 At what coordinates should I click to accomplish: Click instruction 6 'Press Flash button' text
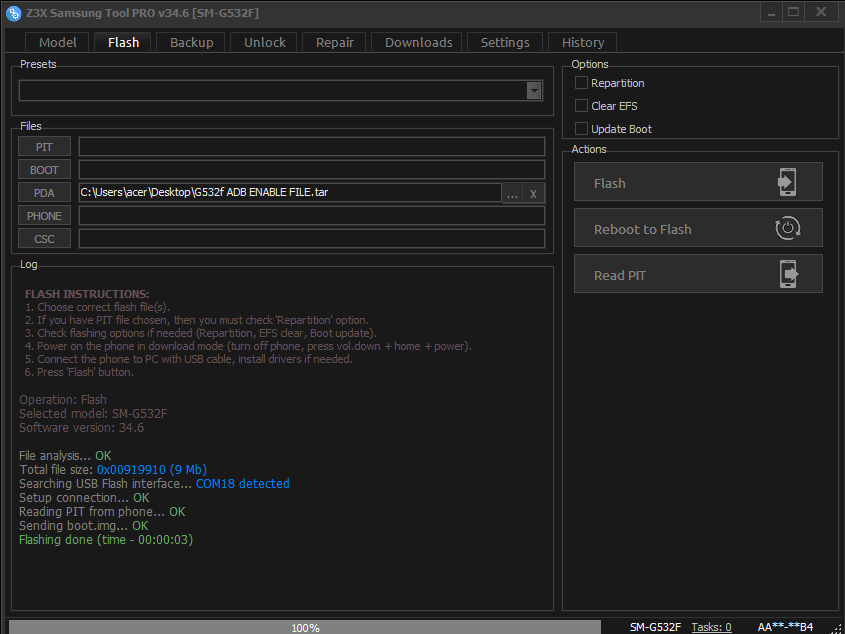(x=80, y=372)
